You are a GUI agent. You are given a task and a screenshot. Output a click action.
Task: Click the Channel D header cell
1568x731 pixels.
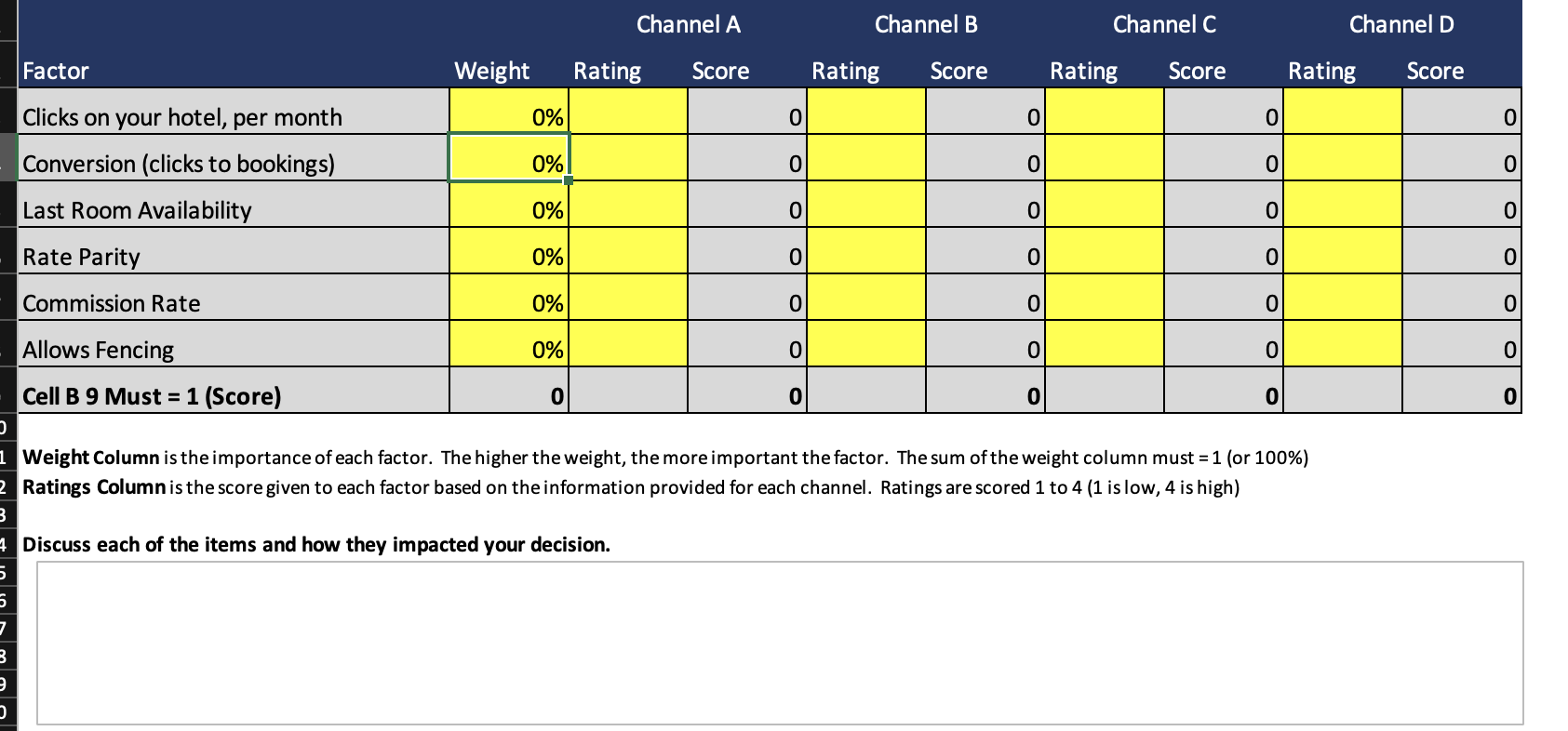[x=1400, y=24]
